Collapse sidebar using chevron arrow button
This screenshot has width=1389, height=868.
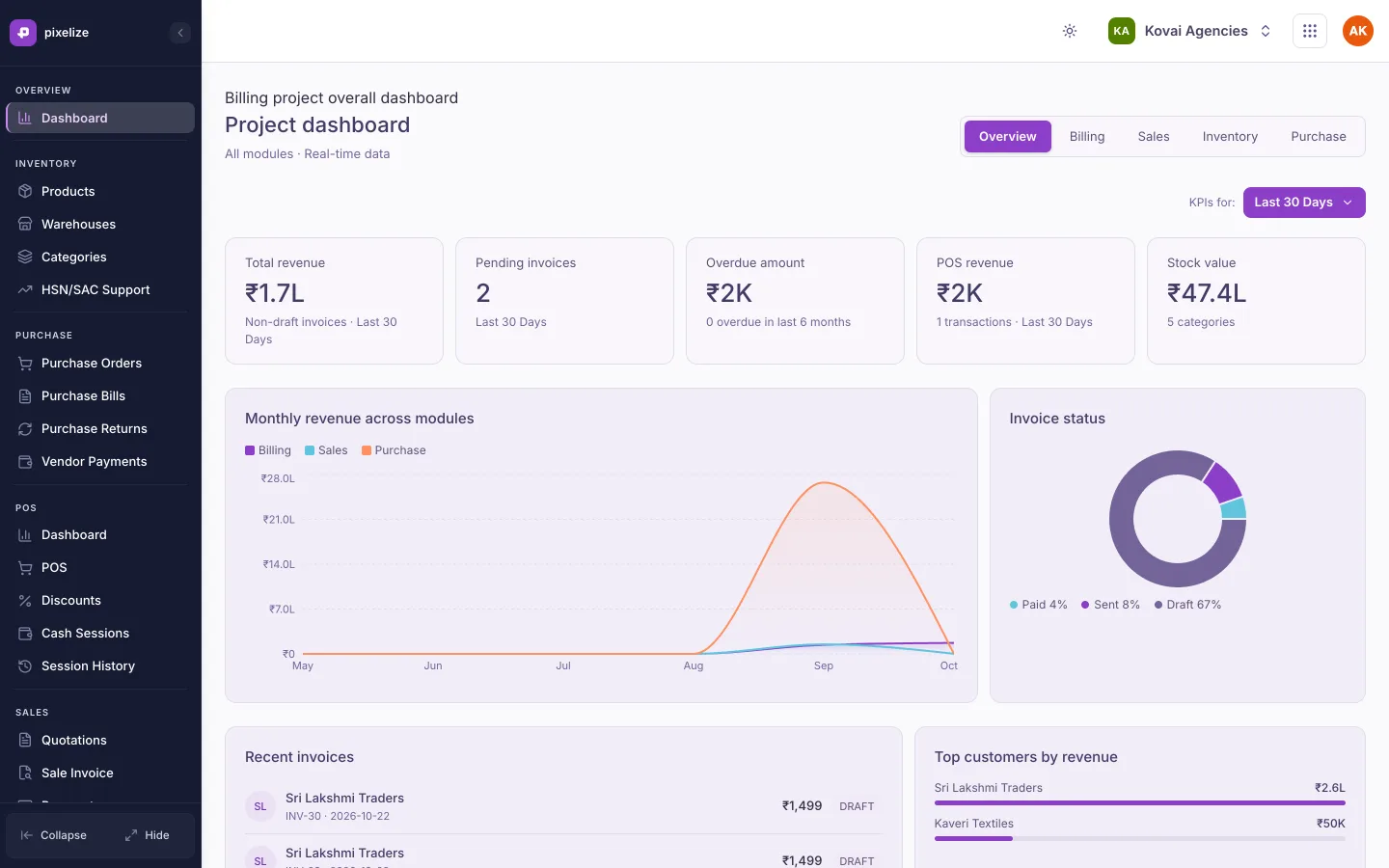180,33
